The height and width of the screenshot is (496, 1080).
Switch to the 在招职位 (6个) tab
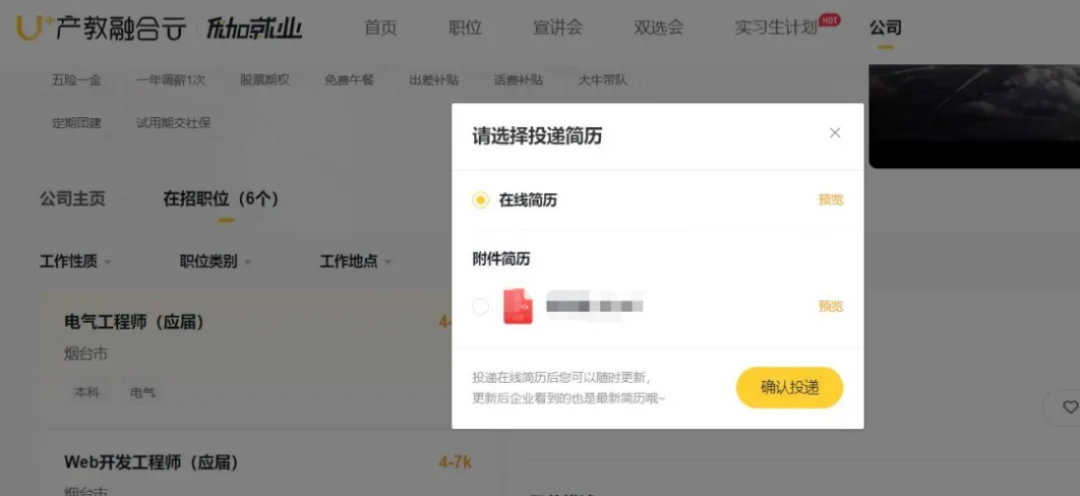pos(220,198)
